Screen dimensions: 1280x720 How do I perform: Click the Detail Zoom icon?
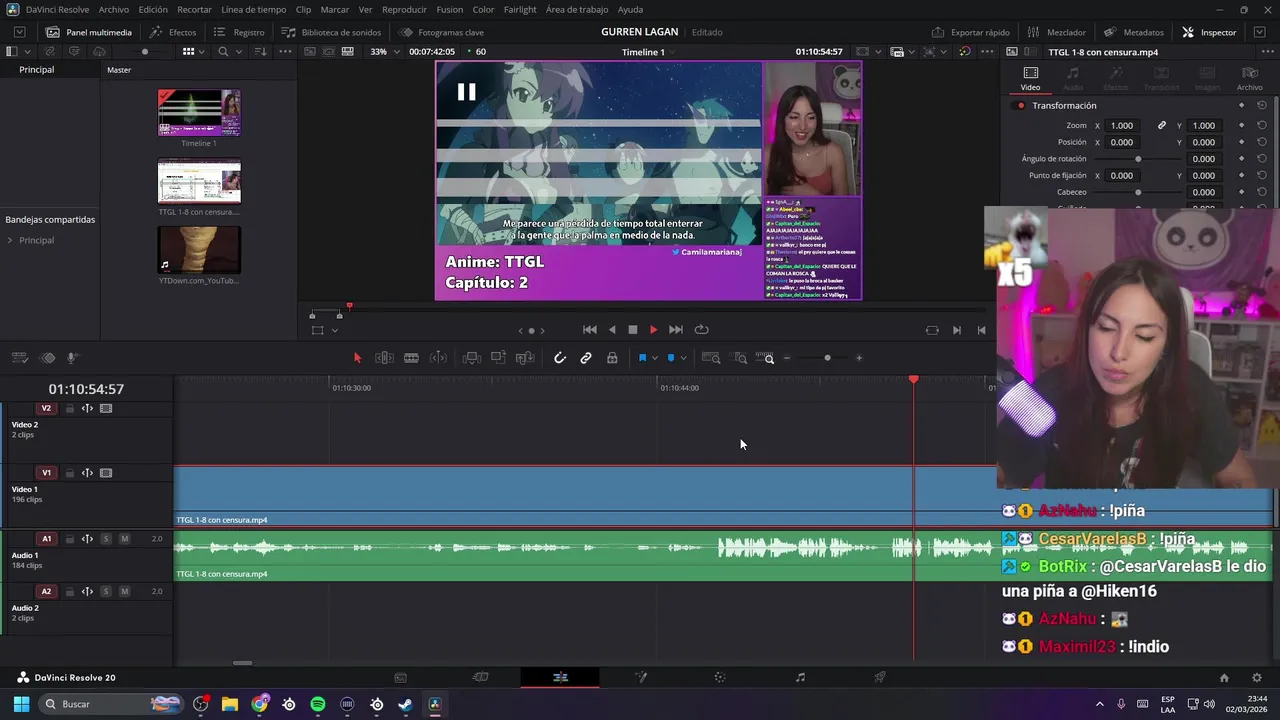click(x=740, y=358)
